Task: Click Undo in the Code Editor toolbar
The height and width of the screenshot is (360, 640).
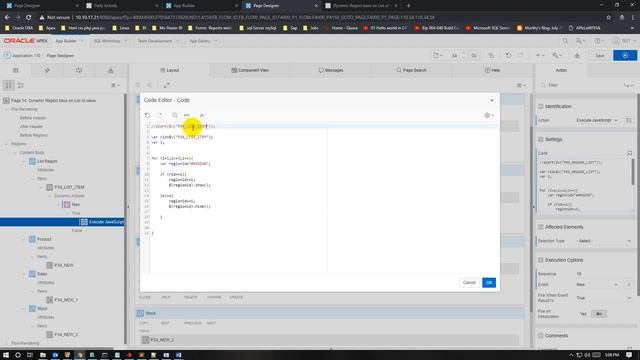Action: tap(147, 116)
